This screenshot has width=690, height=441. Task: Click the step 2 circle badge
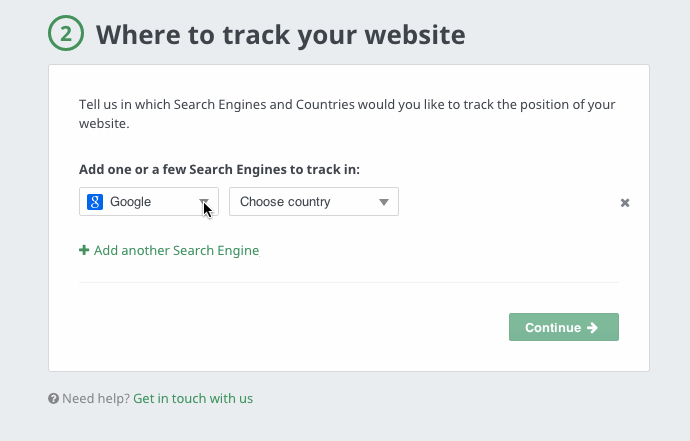66,35
